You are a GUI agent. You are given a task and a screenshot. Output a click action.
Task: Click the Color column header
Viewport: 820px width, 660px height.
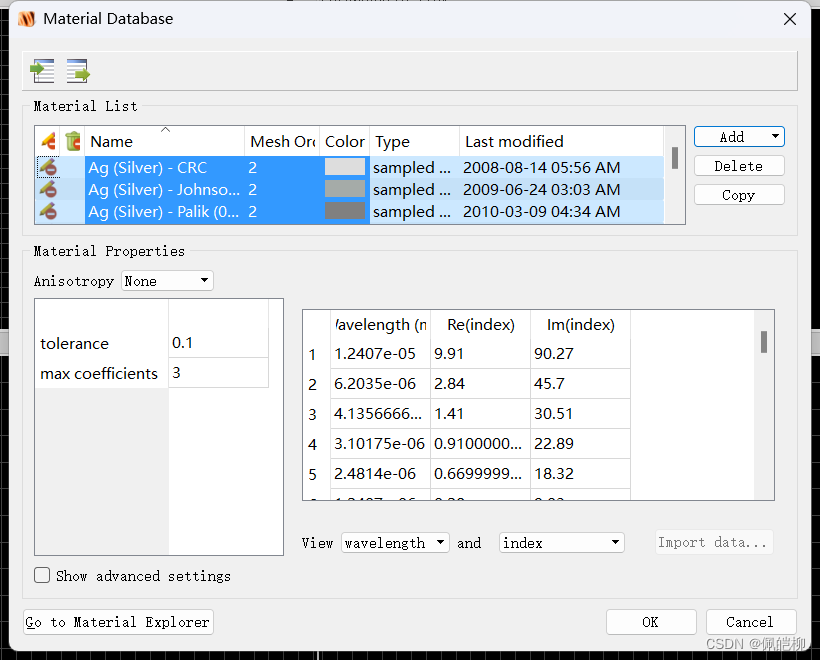[345, 141]
